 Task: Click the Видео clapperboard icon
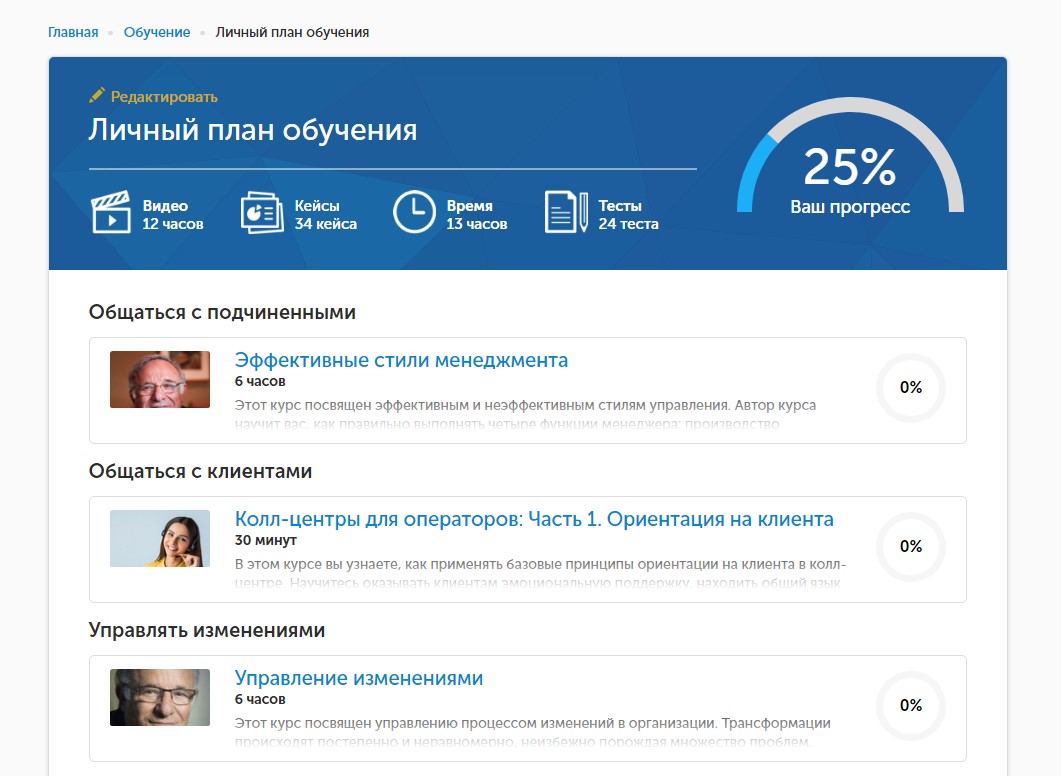point(111,212)
